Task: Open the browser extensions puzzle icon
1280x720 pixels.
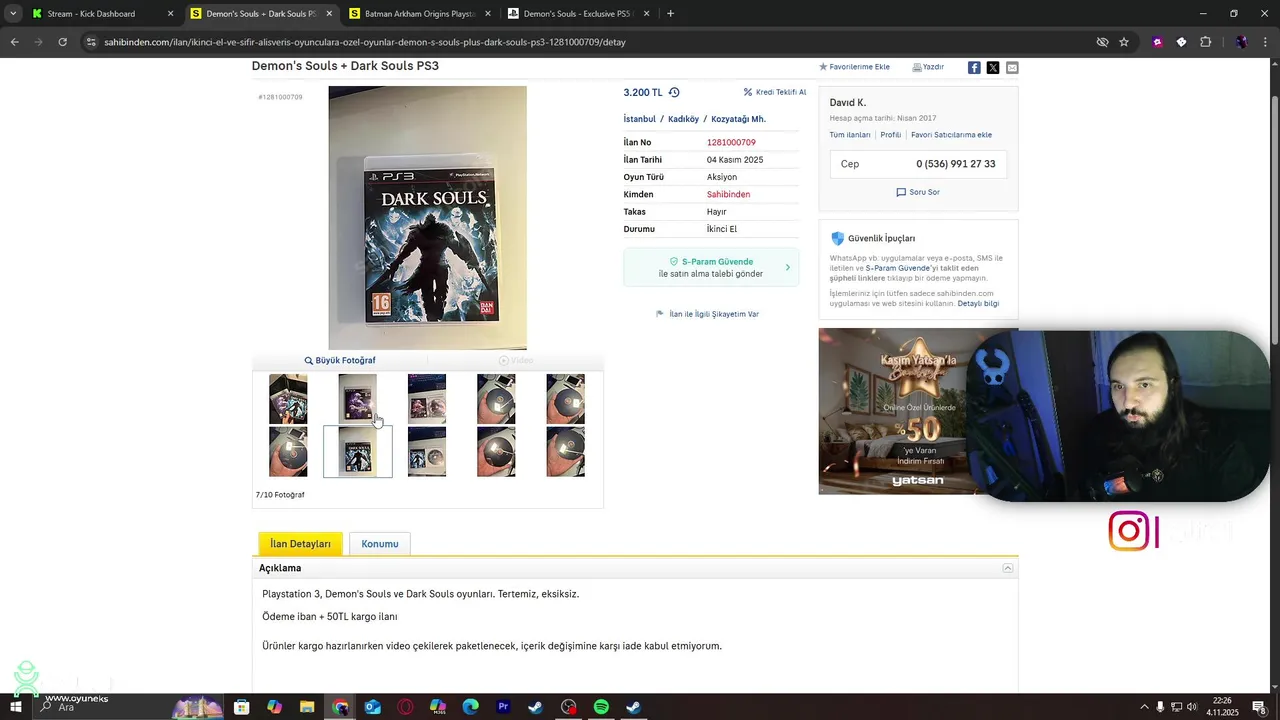Action: tap(1205, 42)
